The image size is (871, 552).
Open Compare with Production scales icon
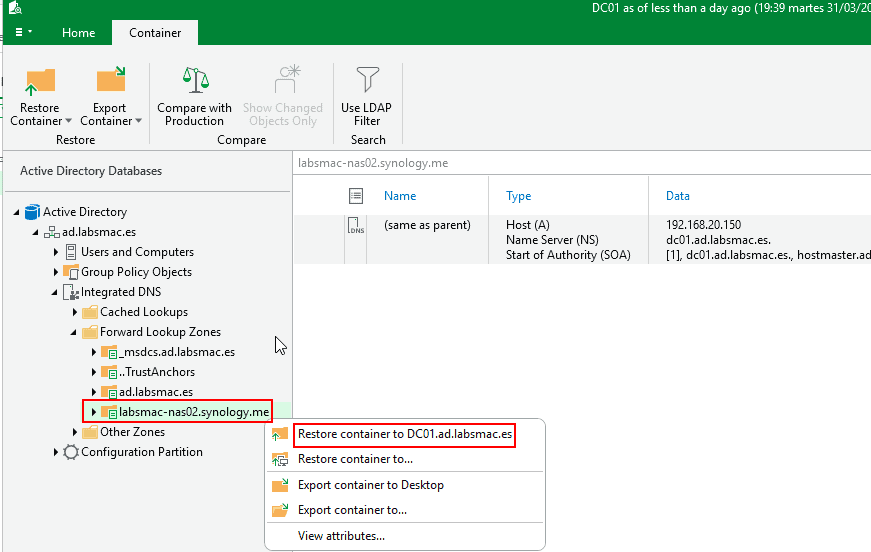(x=196, y=80)
